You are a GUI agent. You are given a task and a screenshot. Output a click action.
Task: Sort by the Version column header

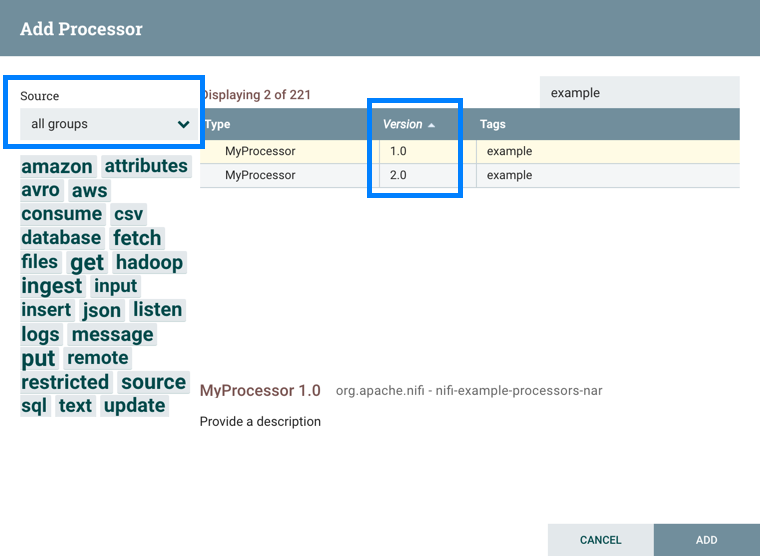coord(403,124)
